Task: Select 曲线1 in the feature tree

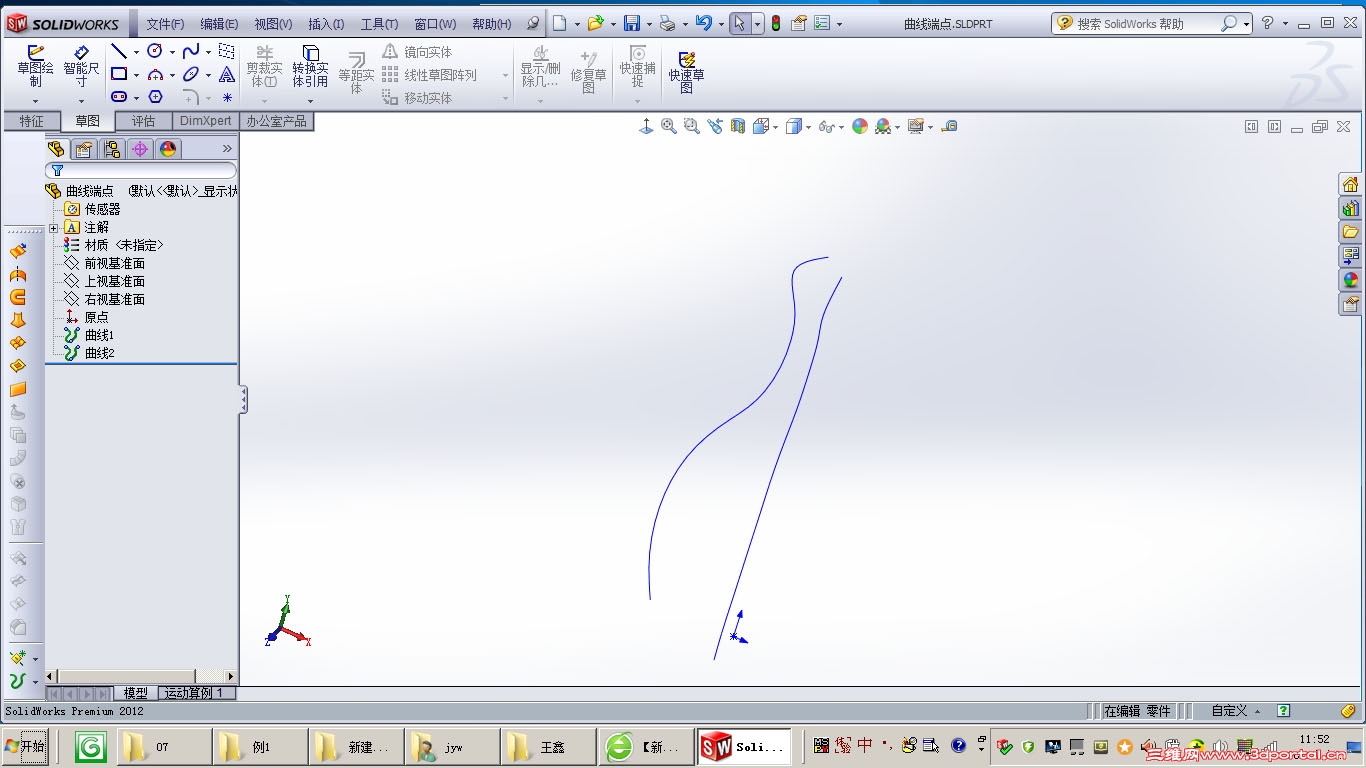Action: (99, 335)
